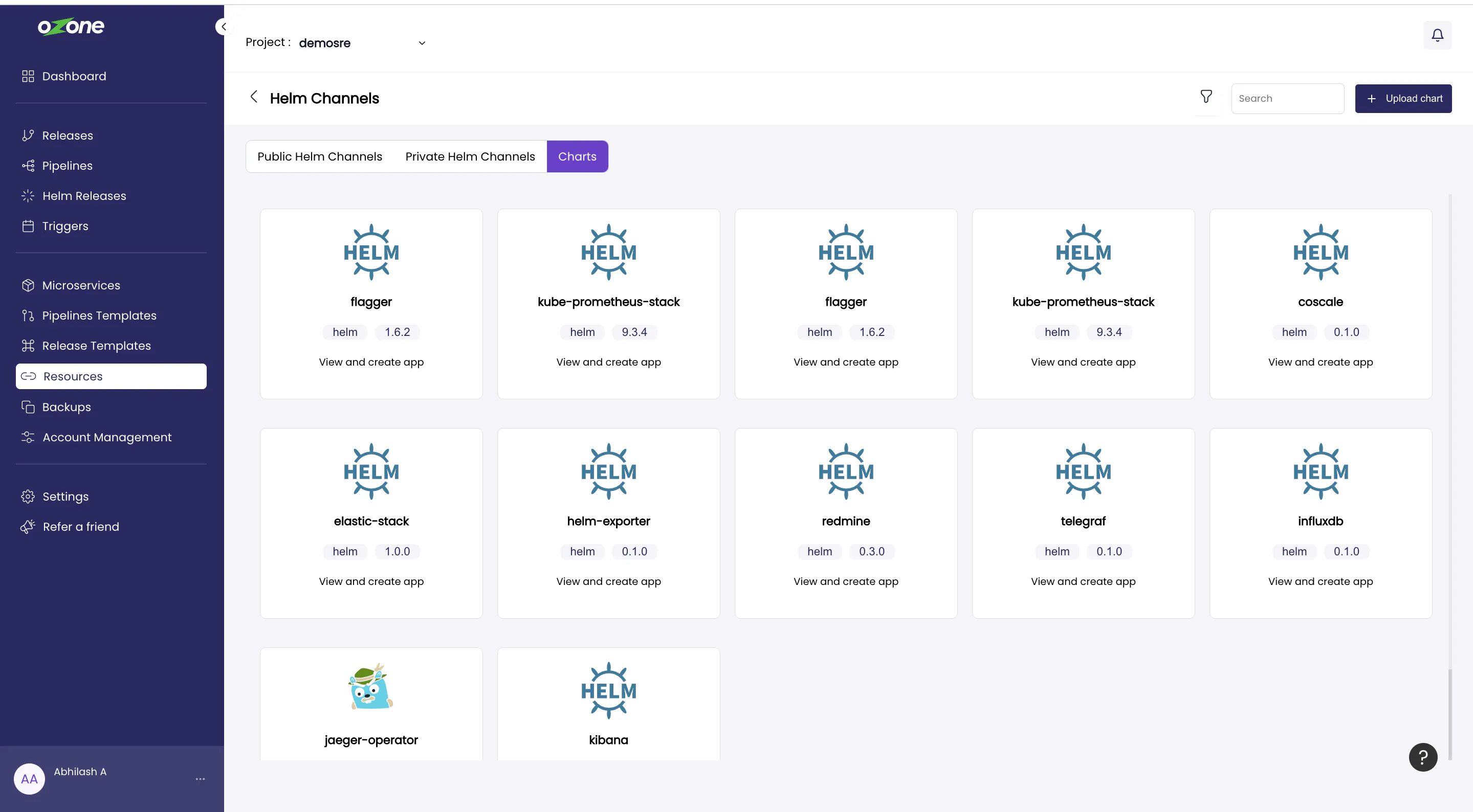This screenshot has height=812, width=1473.
Task: Select Resources in the sidebar
Action: coord(111,376)
